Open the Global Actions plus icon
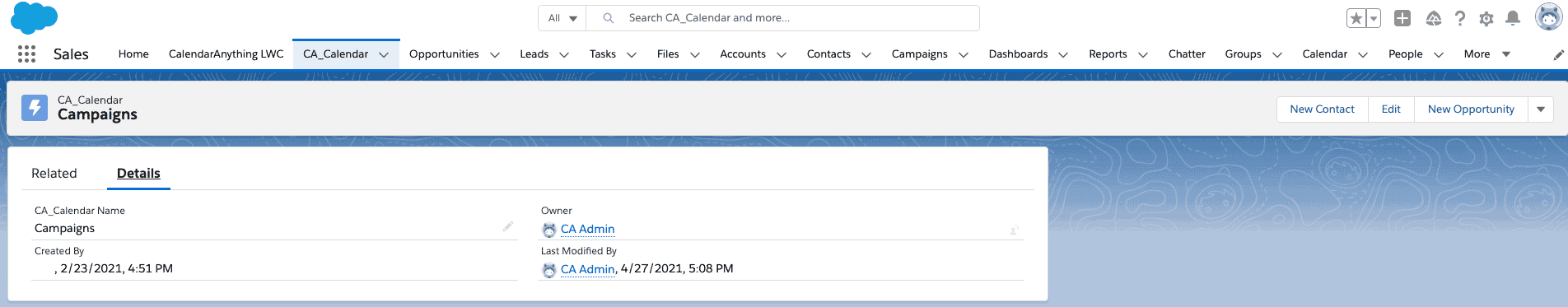The width and height of the screenshot is (1568, 307). 1402,18
